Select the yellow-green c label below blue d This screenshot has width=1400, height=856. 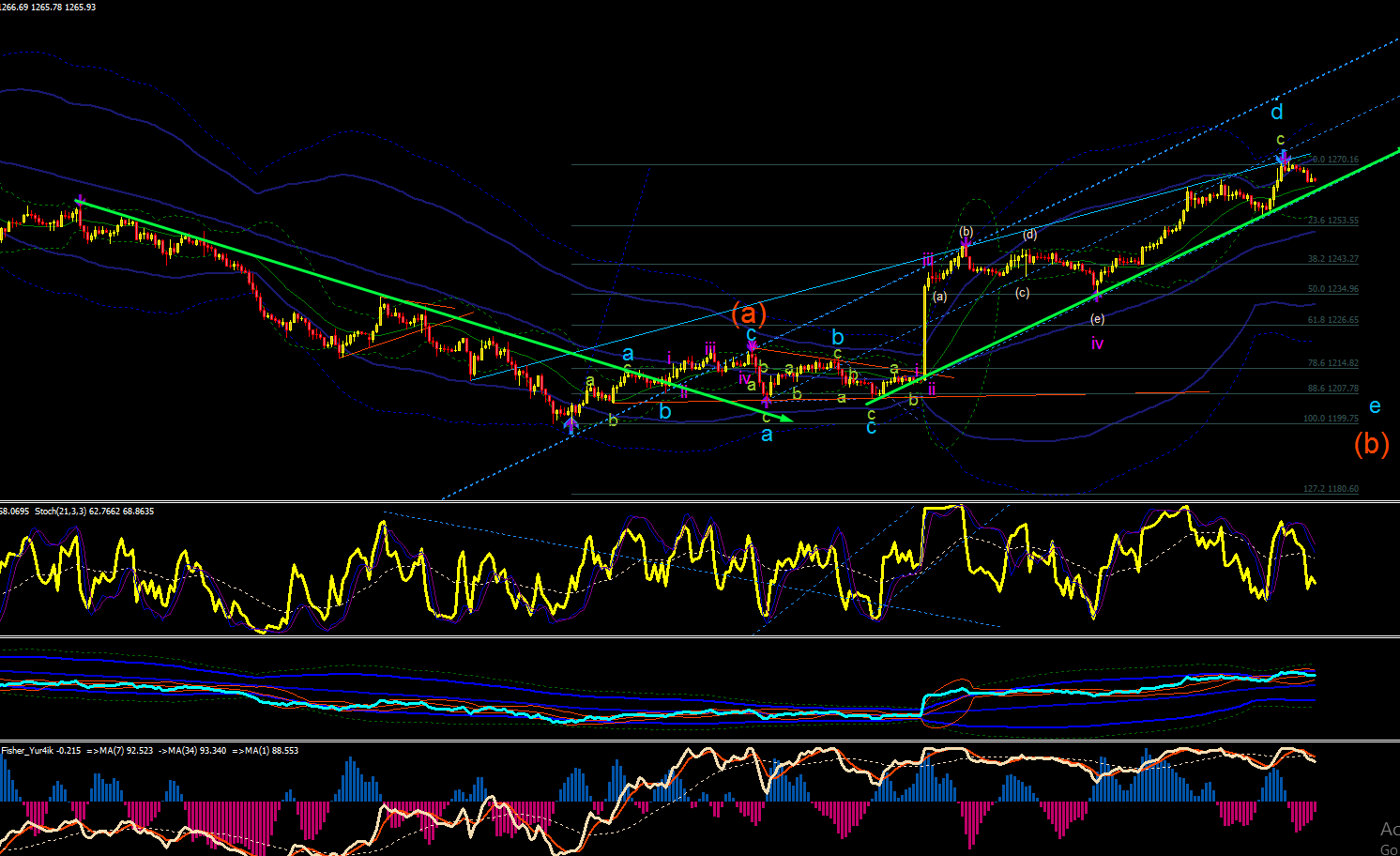[x=1280, y=139]
